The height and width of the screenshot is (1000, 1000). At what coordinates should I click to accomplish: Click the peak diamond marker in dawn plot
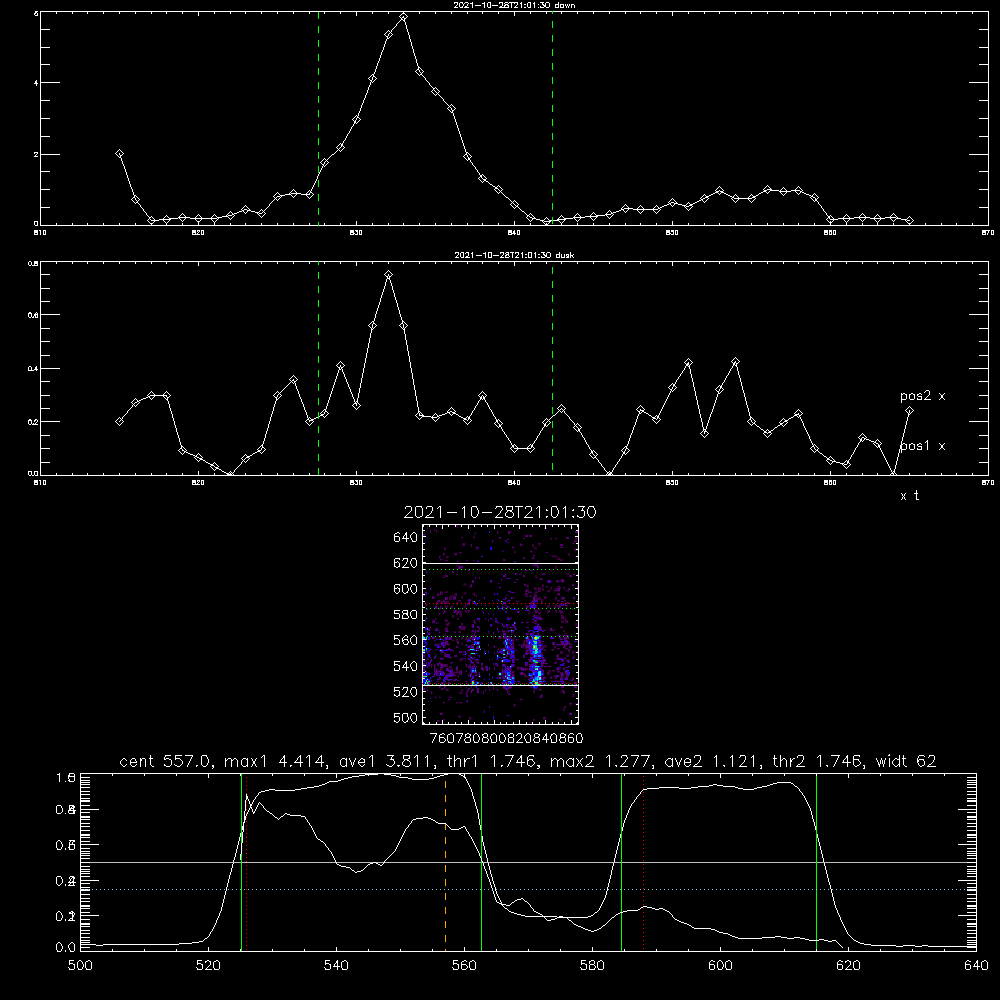point(403,17)
